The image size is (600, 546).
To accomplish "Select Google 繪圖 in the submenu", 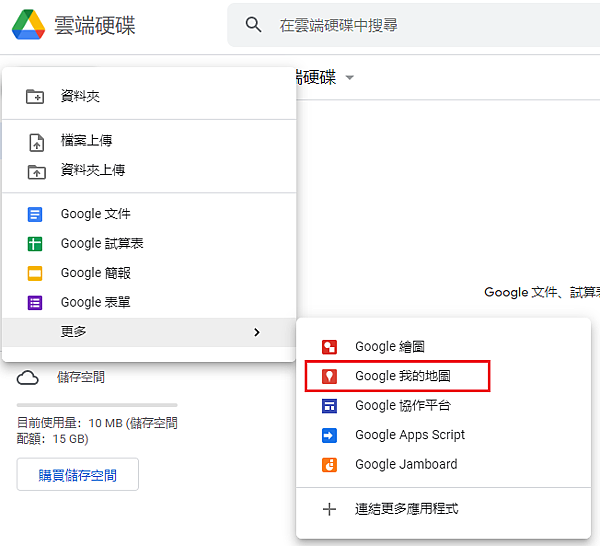I will (443, 347).
